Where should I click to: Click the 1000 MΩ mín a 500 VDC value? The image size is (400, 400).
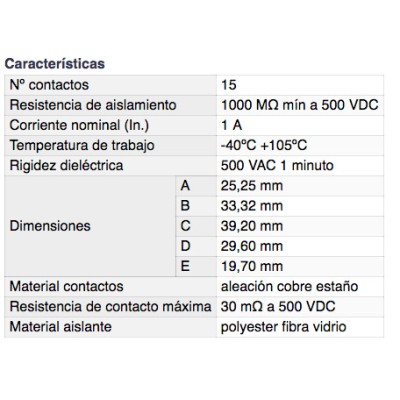(300, 105)
